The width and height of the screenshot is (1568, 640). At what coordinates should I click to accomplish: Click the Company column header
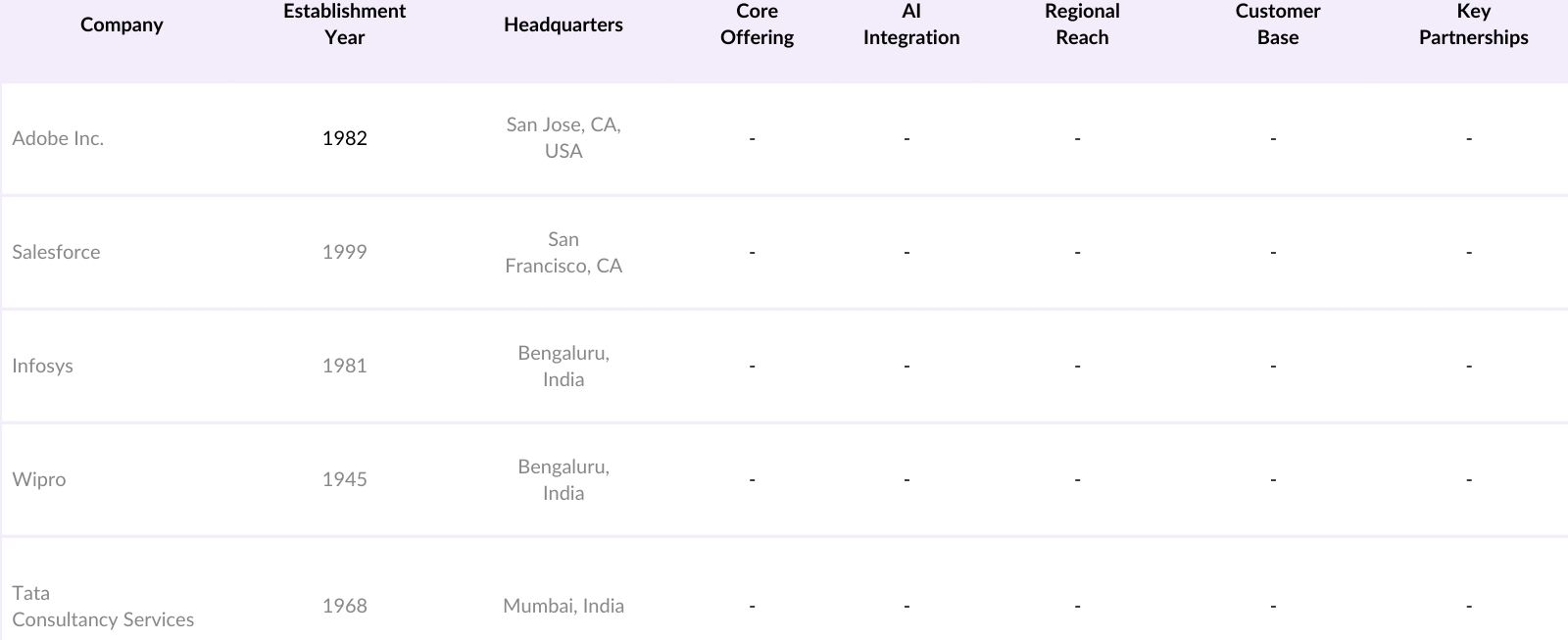(x=122, y=25)
